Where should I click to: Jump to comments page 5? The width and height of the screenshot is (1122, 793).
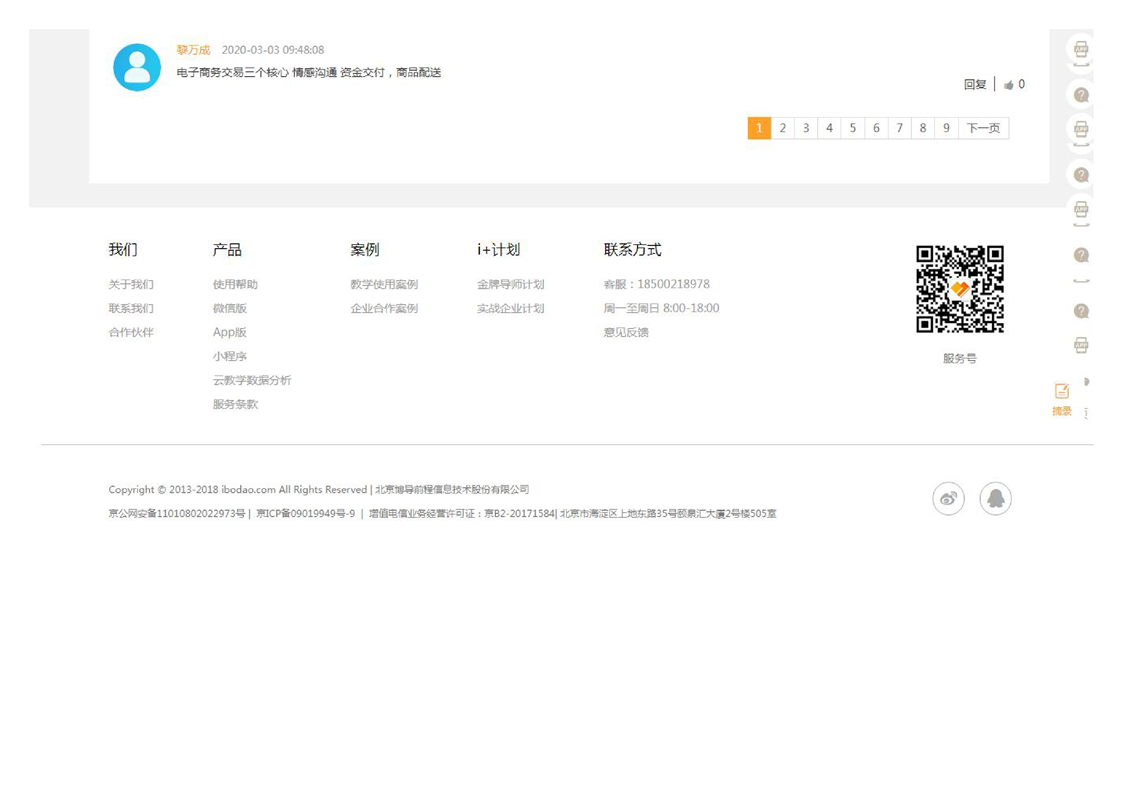[x=852, y=128]
